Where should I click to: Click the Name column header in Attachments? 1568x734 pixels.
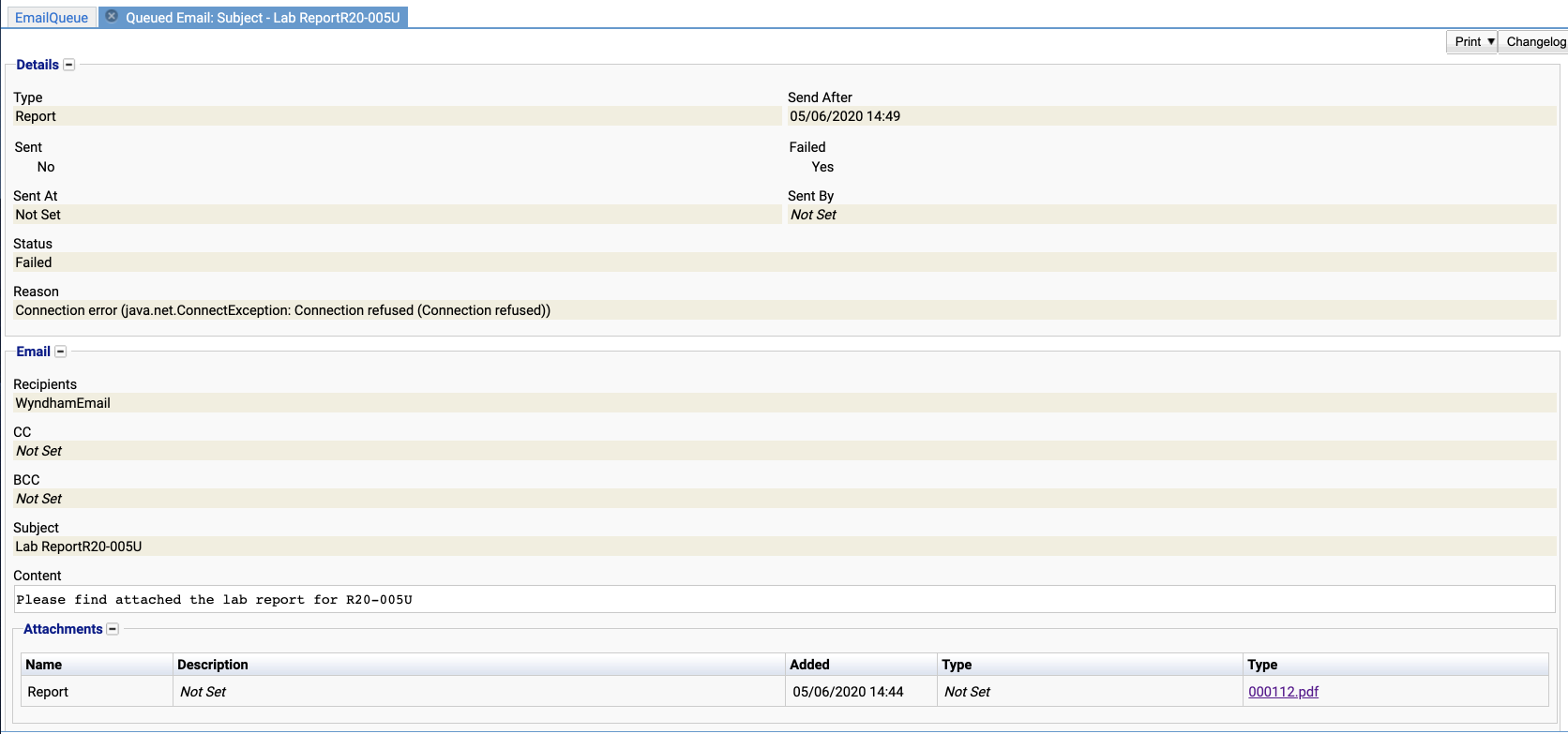98,665
